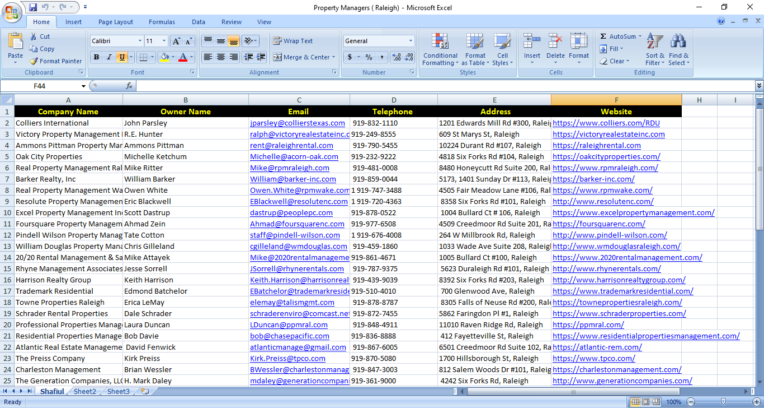This screenshot has height=408, width=764.
Task: Insert cells using Insert button
Action: [x=532, y=49]
